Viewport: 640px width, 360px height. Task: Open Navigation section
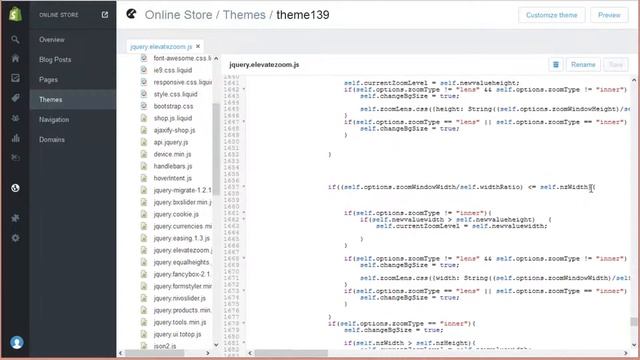point(54,120)
